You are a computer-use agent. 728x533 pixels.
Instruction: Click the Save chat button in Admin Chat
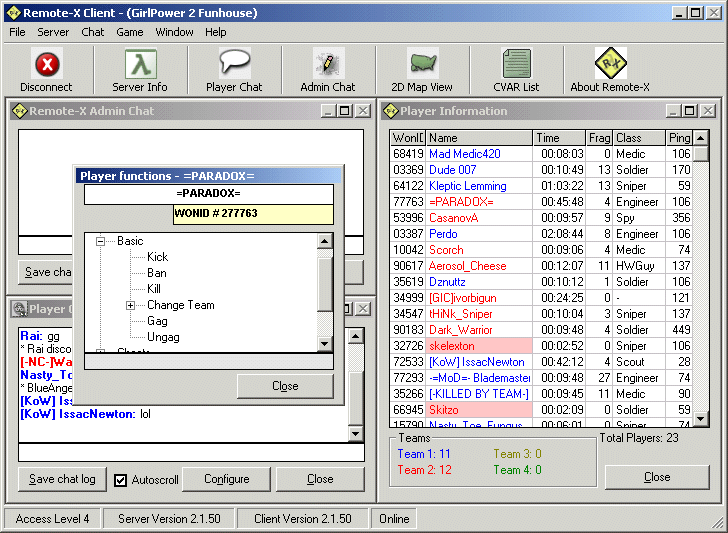(x=46, y=272)
